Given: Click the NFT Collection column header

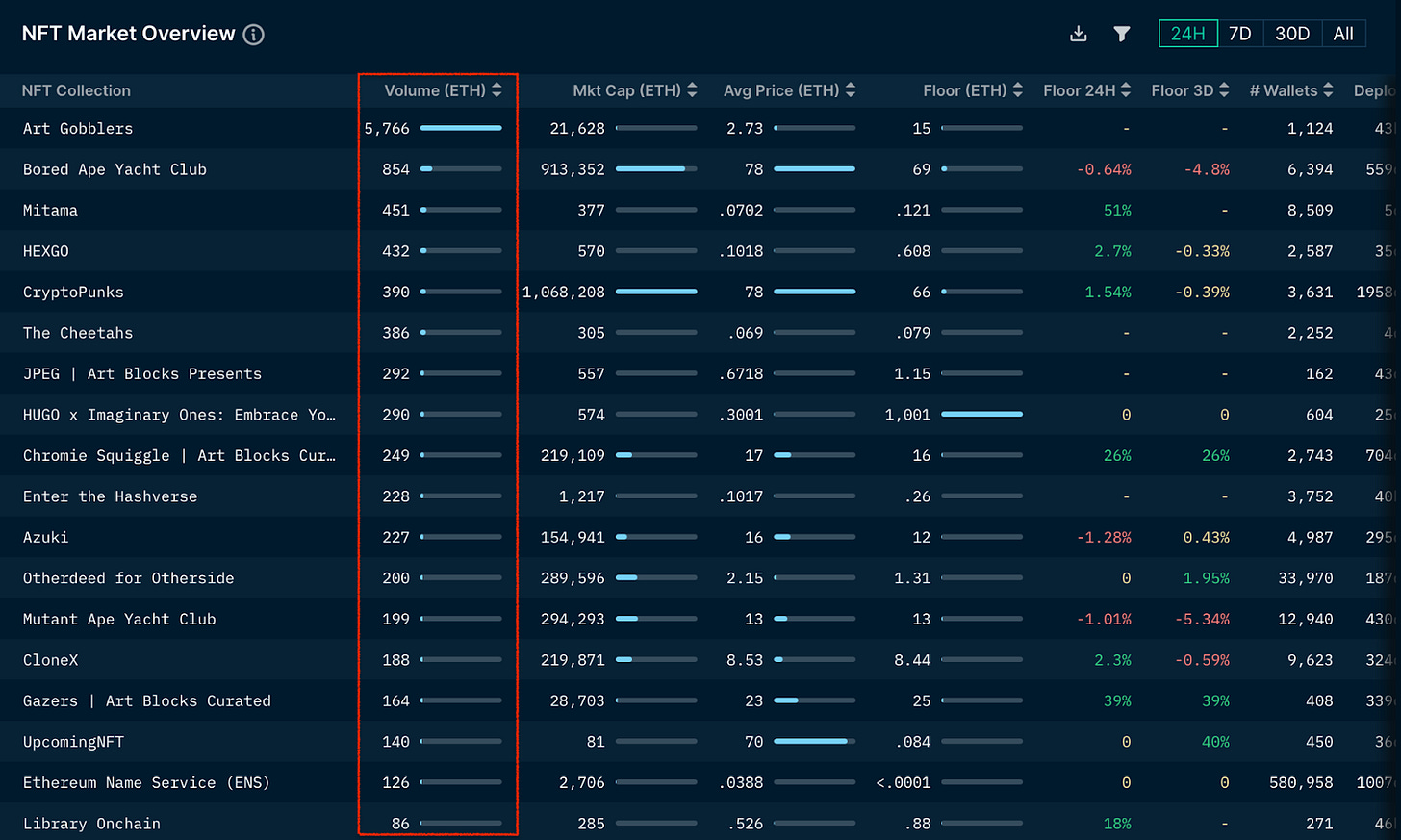Looking at the screenshot, I should [x=76, y=90].
